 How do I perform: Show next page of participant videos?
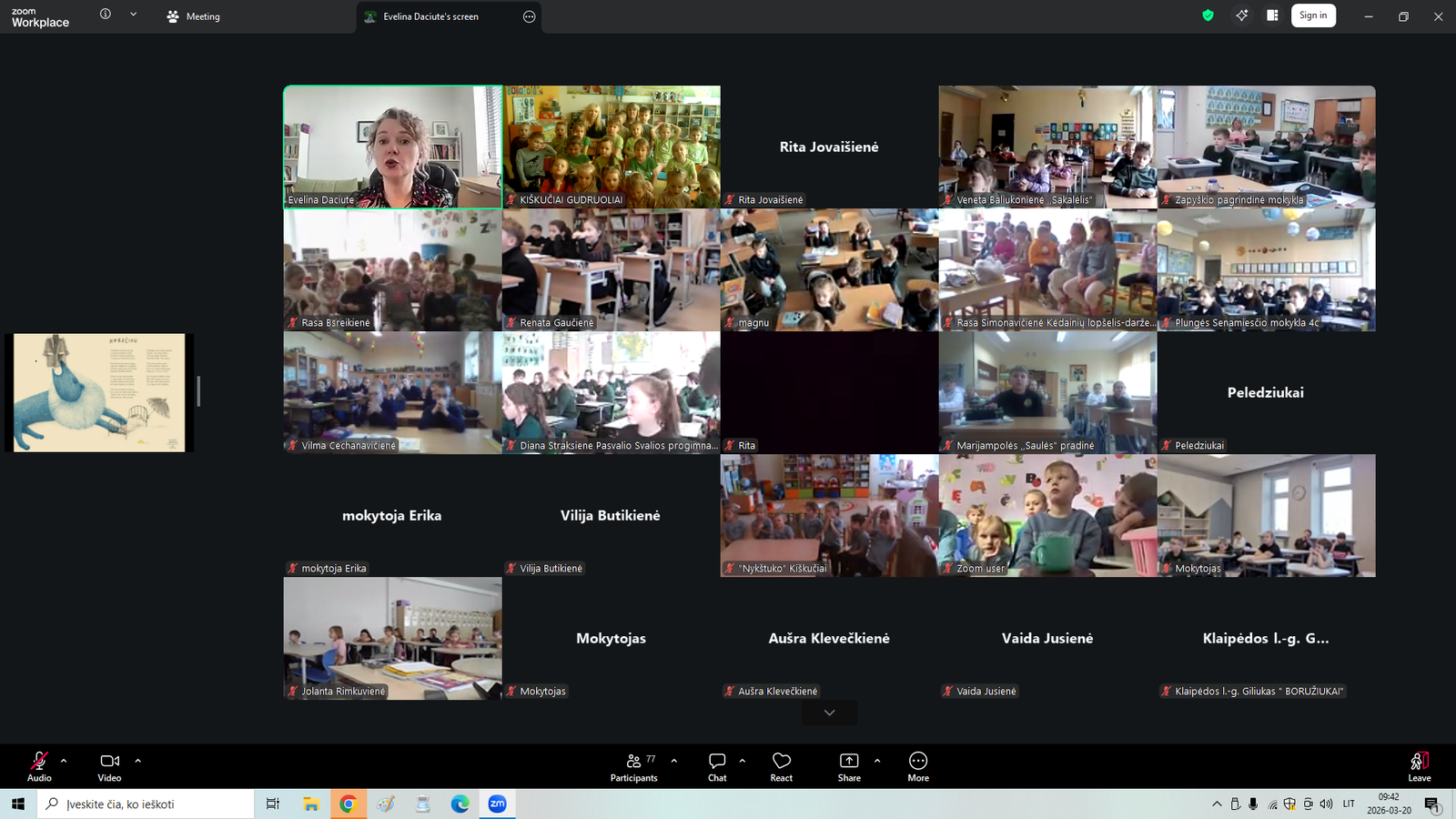829,713
